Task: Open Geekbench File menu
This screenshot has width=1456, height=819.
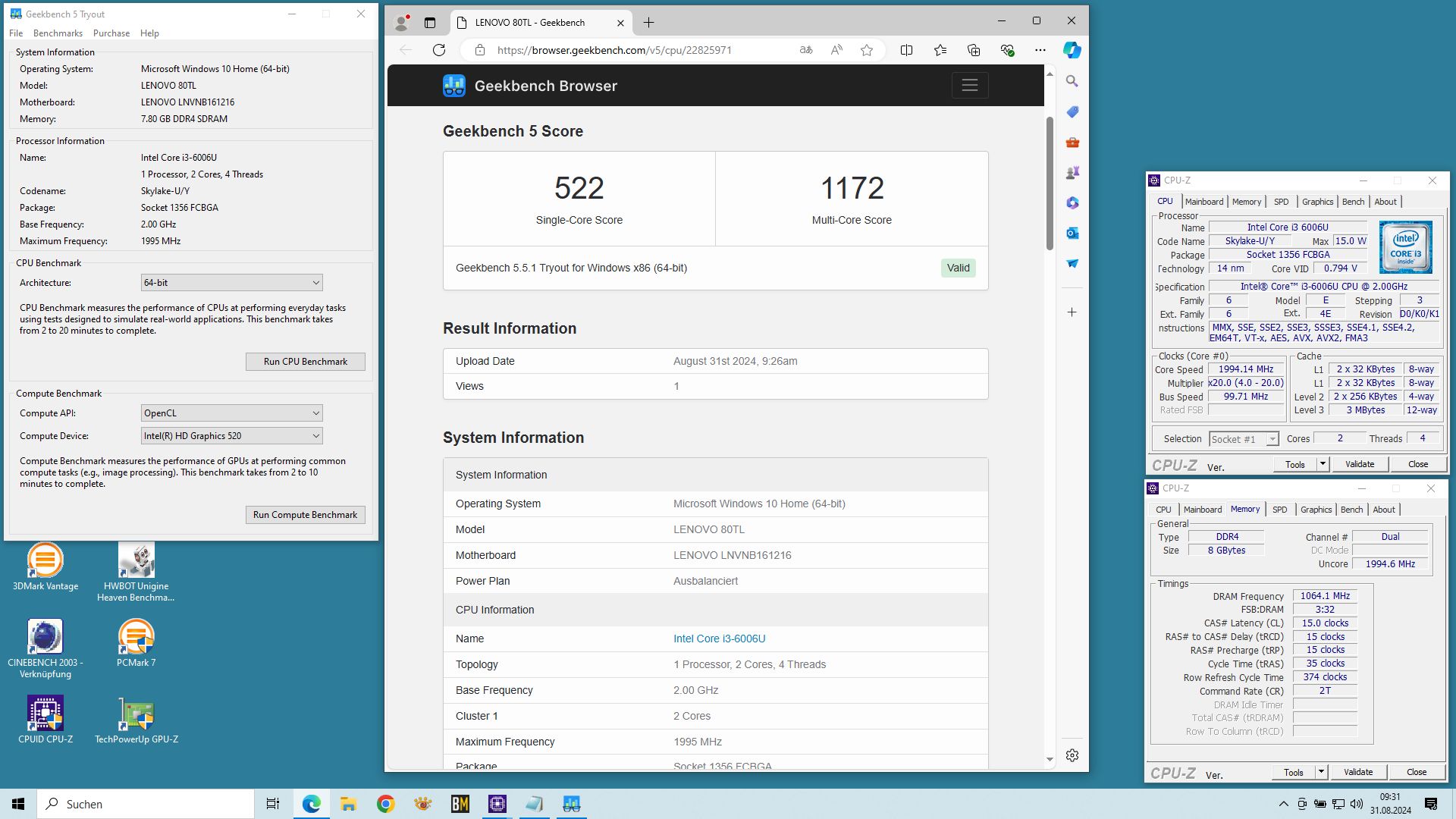Action: 16,33
